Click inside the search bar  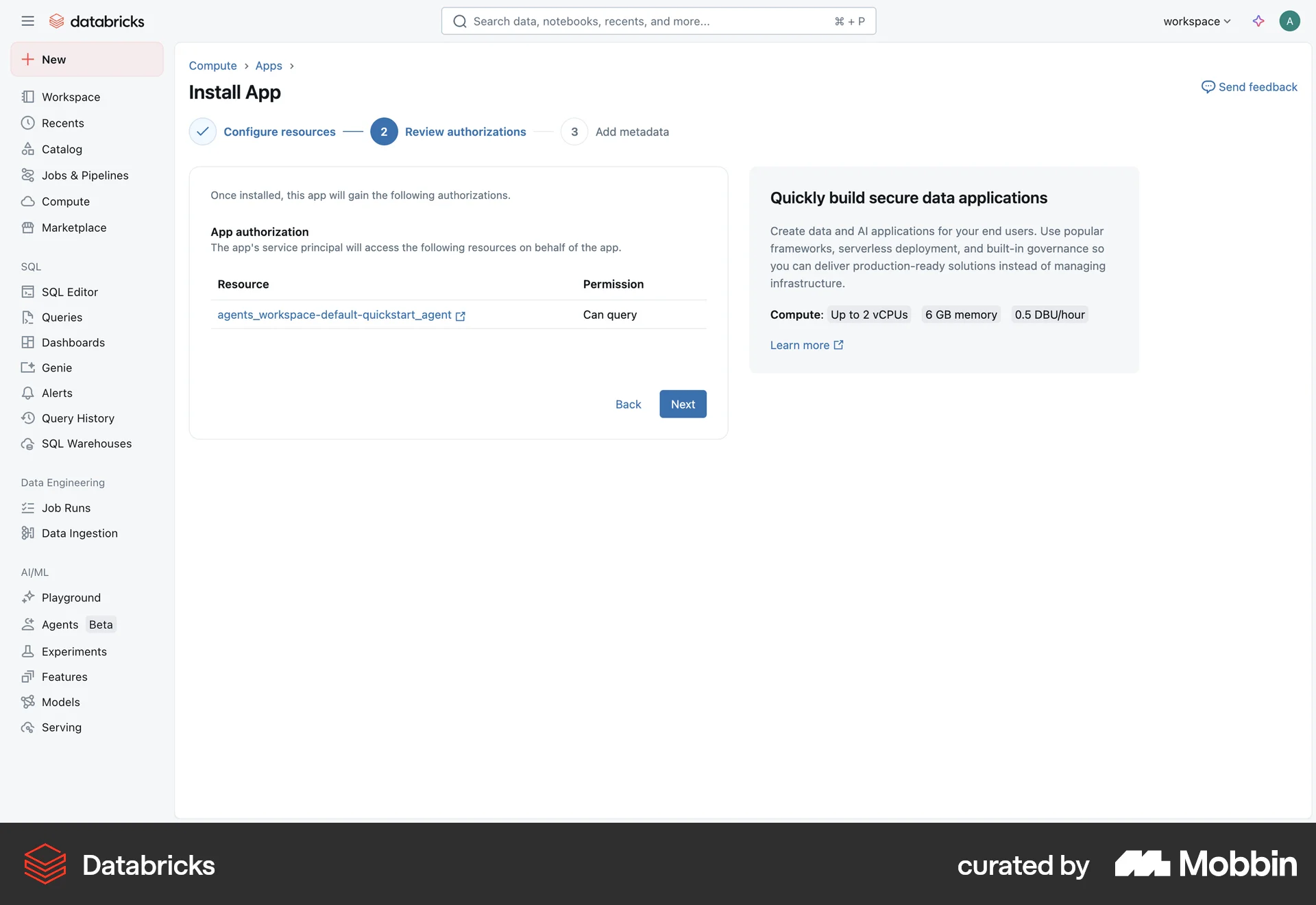(658, 21)
